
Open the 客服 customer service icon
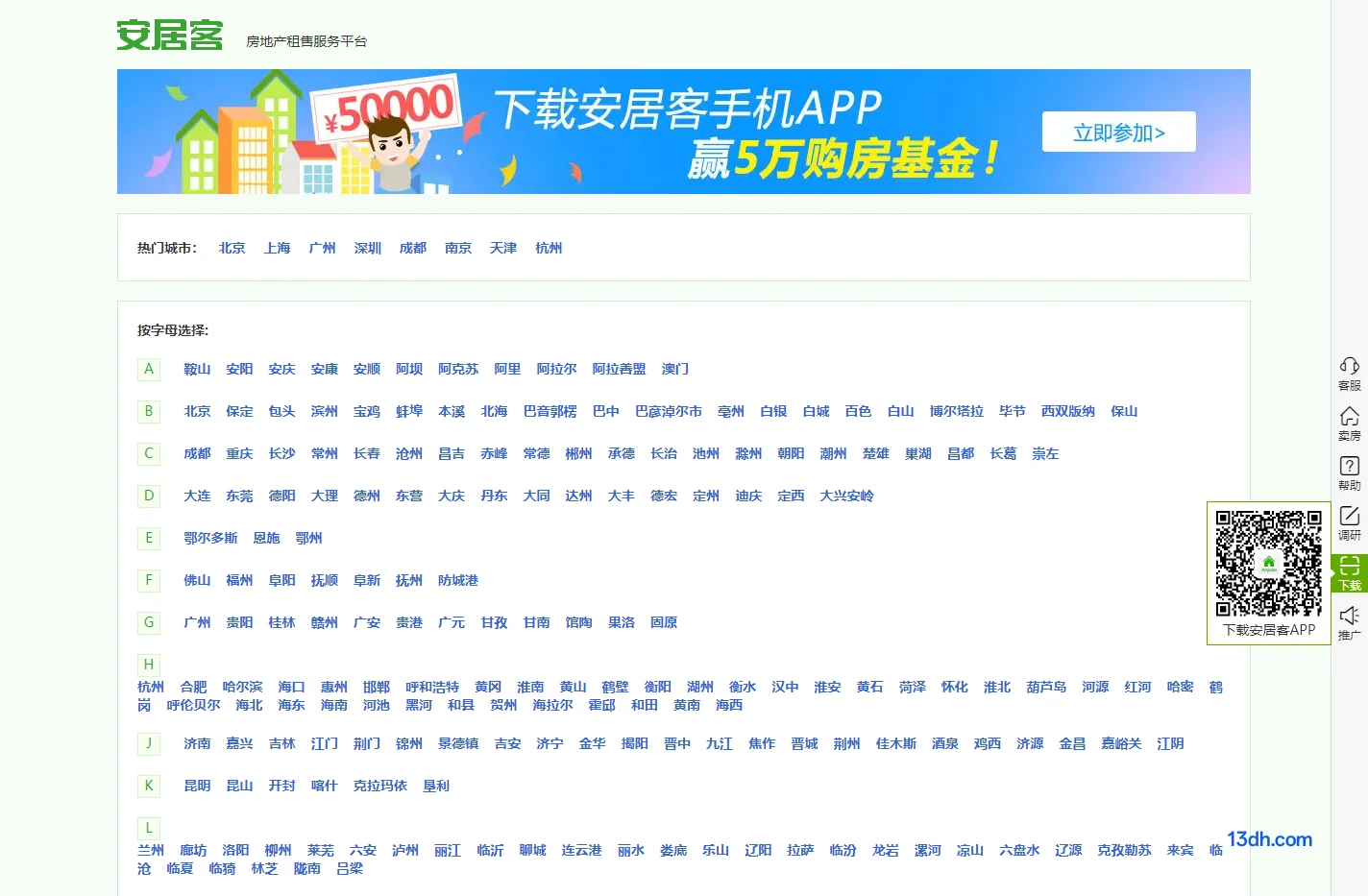pyautogui.click(x=1349, y=373)
